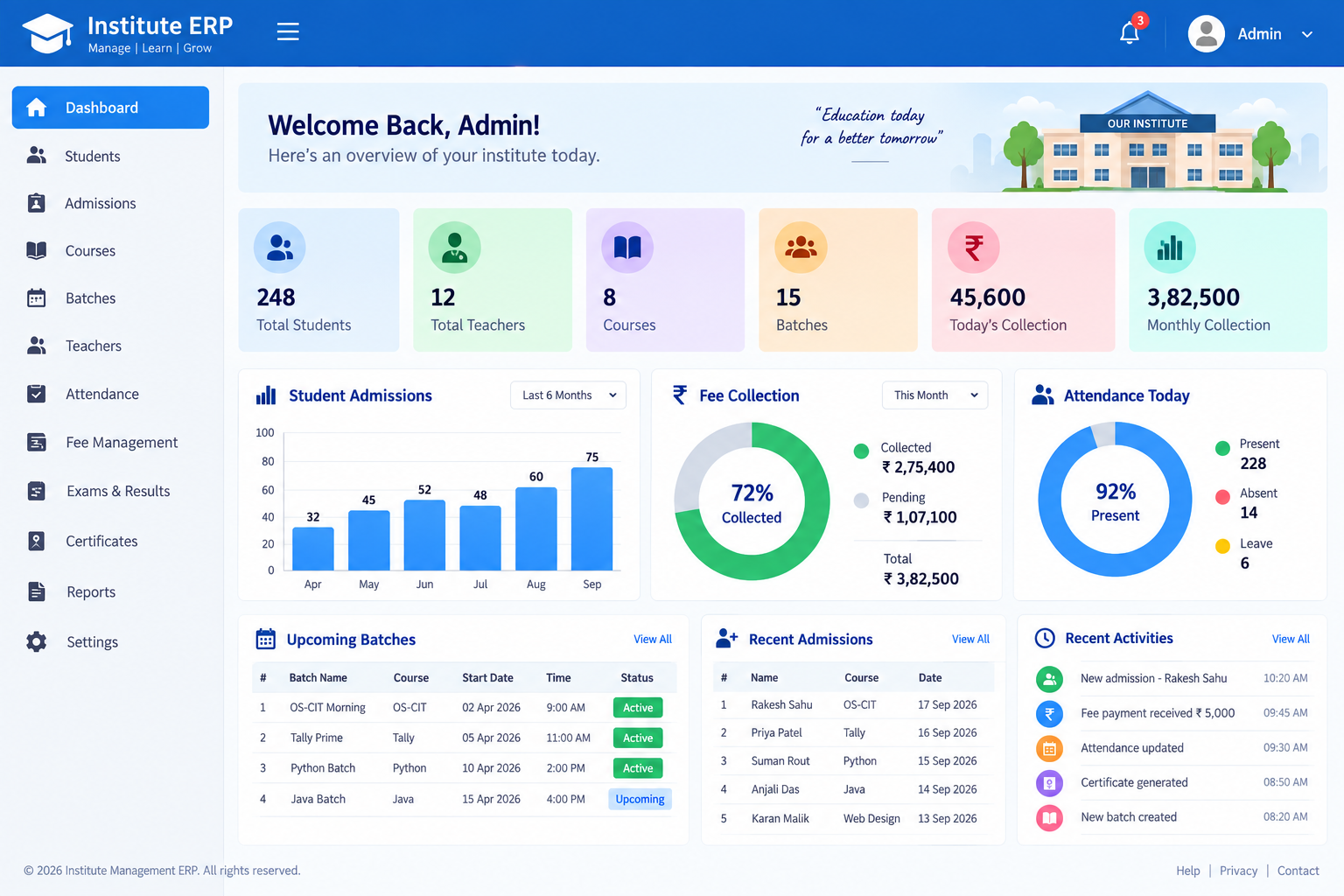Click the 72% Collected donut chart
1344x896 pixels.
[x=752, y=501]
